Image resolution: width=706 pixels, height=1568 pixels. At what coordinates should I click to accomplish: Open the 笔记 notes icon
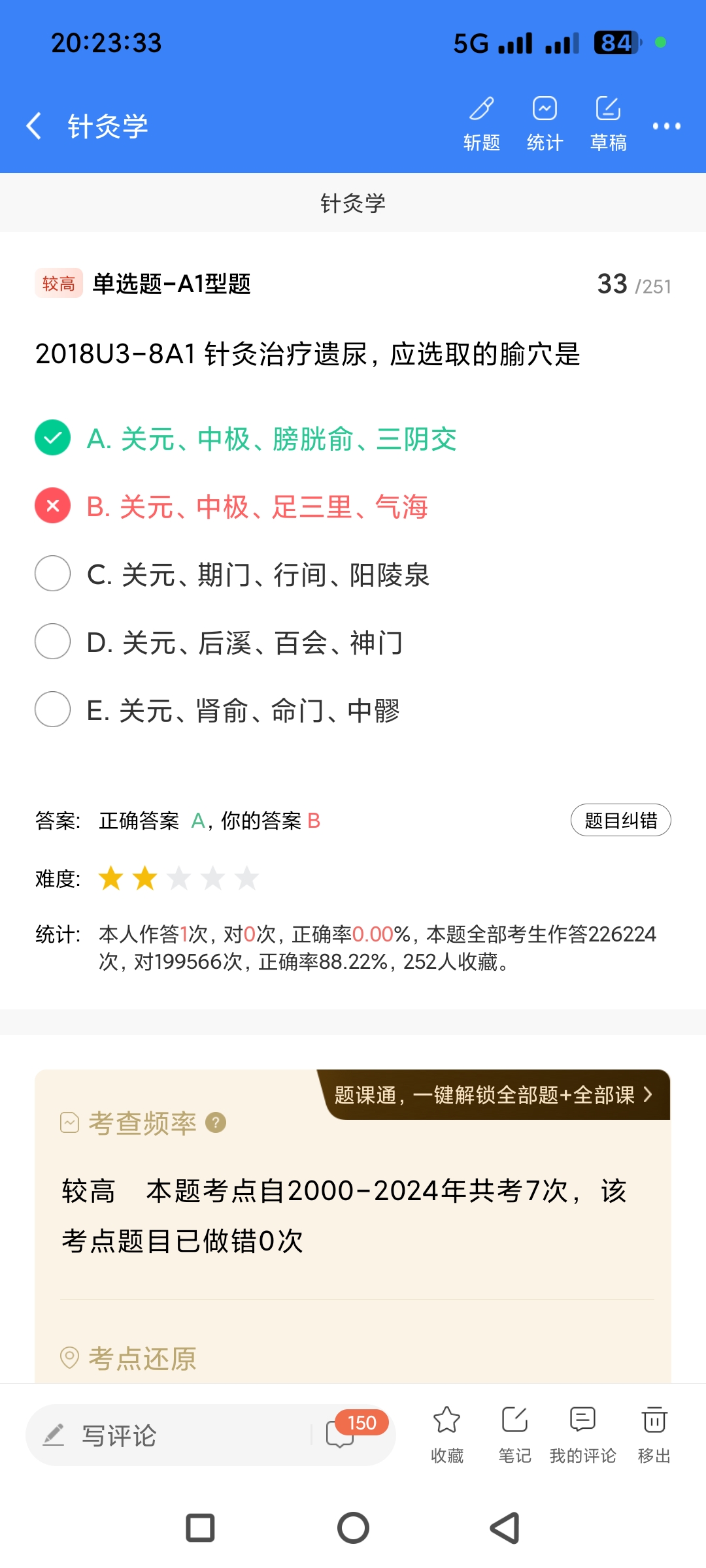tap(514, 1434)
